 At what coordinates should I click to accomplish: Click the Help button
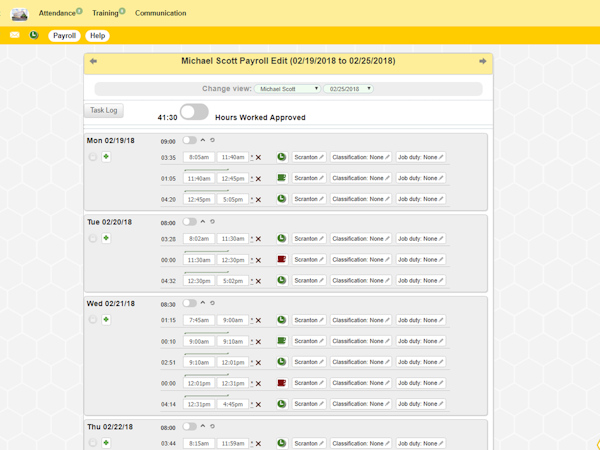(x=97, y=35)
